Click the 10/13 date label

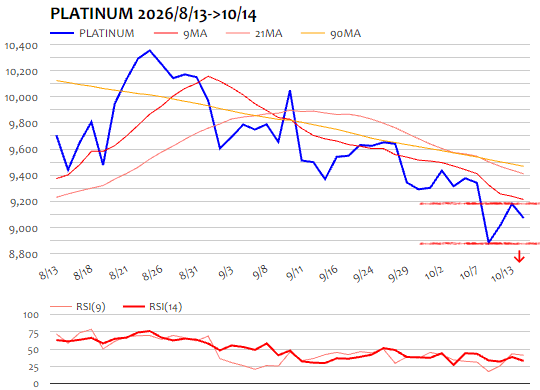[502, 274]
